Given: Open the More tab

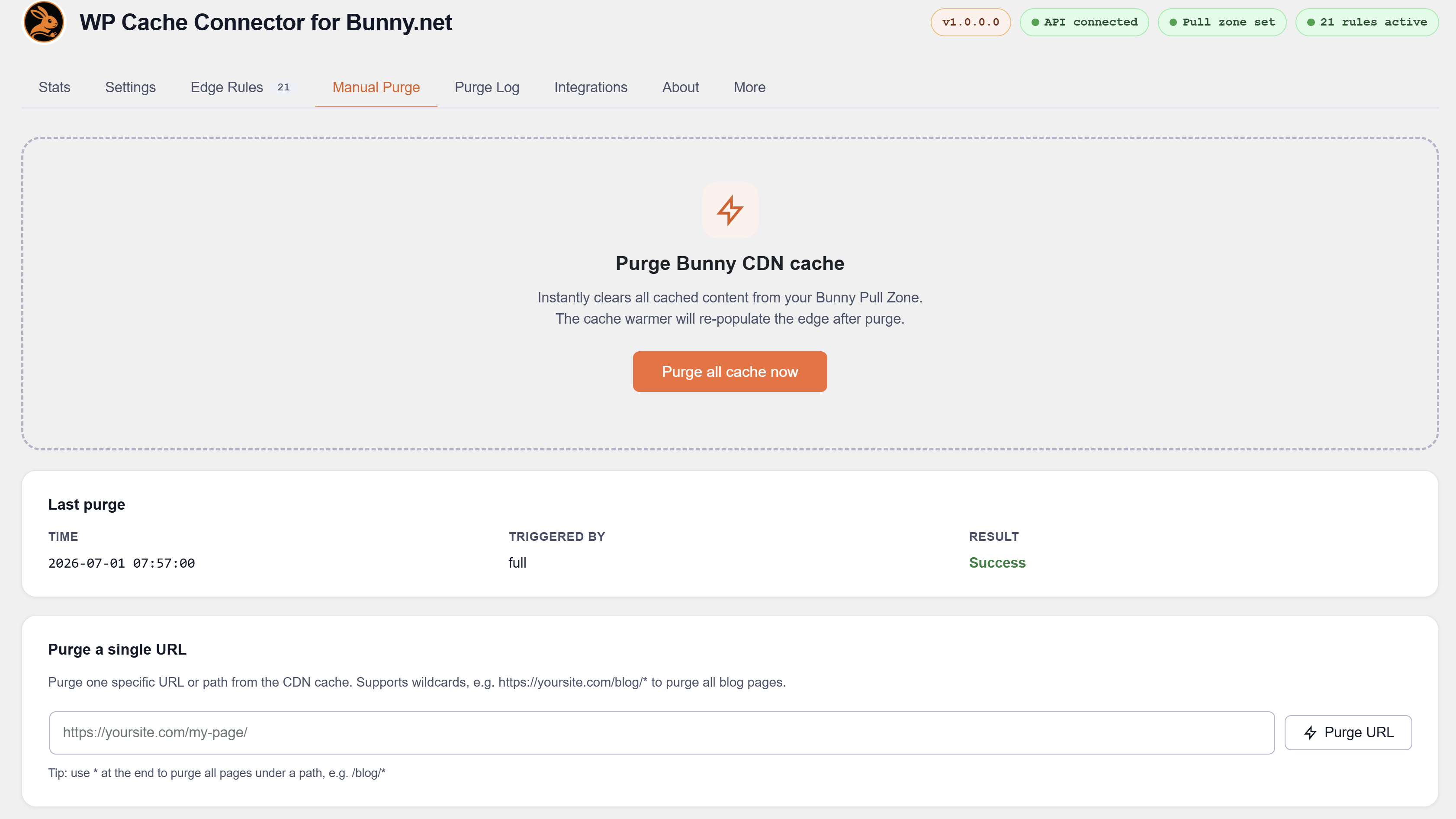Looking at the screenshot, I should click(749, 87).
